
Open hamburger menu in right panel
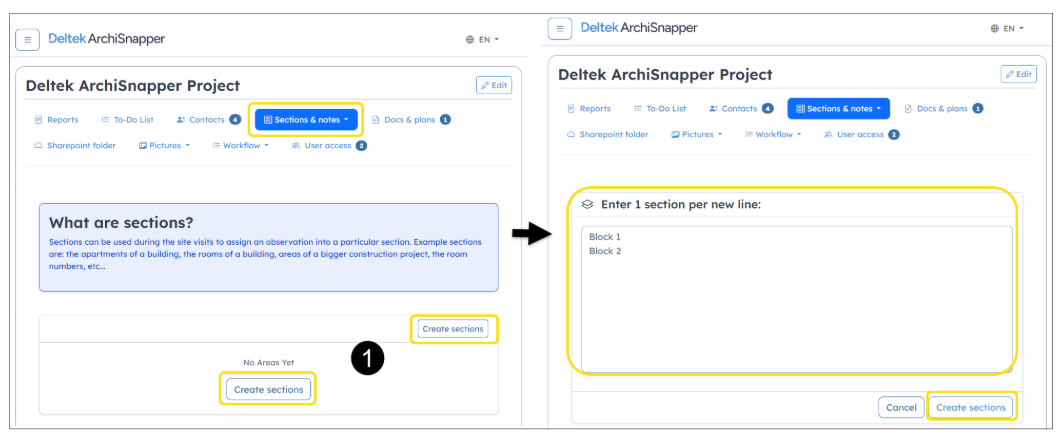click(x=559, y=28)
